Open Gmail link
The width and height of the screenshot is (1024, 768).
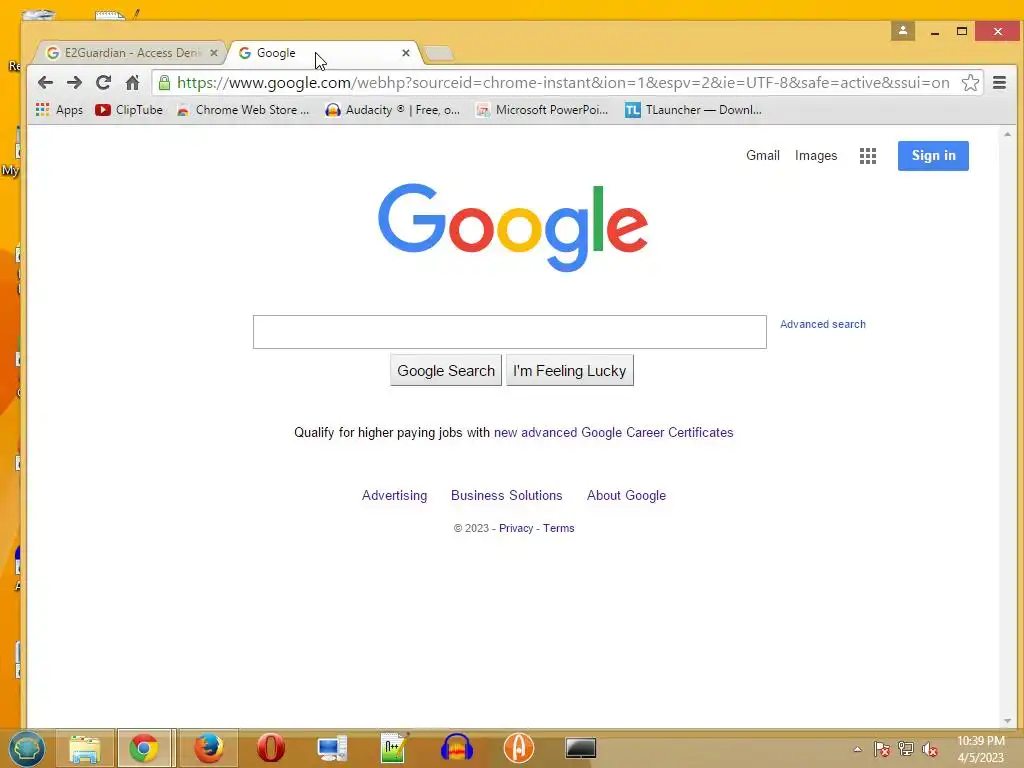pos(763,155)
